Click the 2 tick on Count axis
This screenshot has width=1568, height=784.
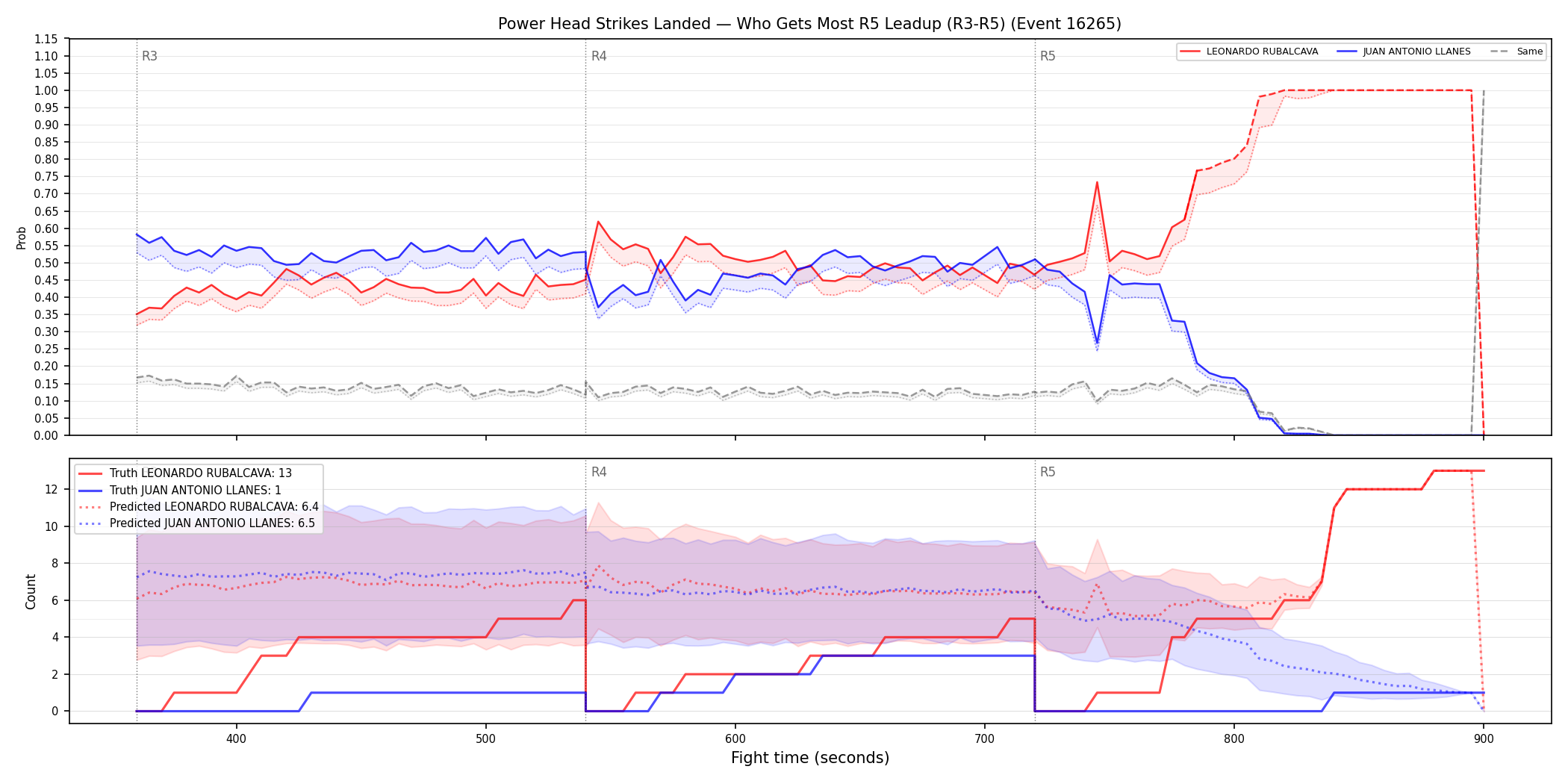click(x=55, y=674)
